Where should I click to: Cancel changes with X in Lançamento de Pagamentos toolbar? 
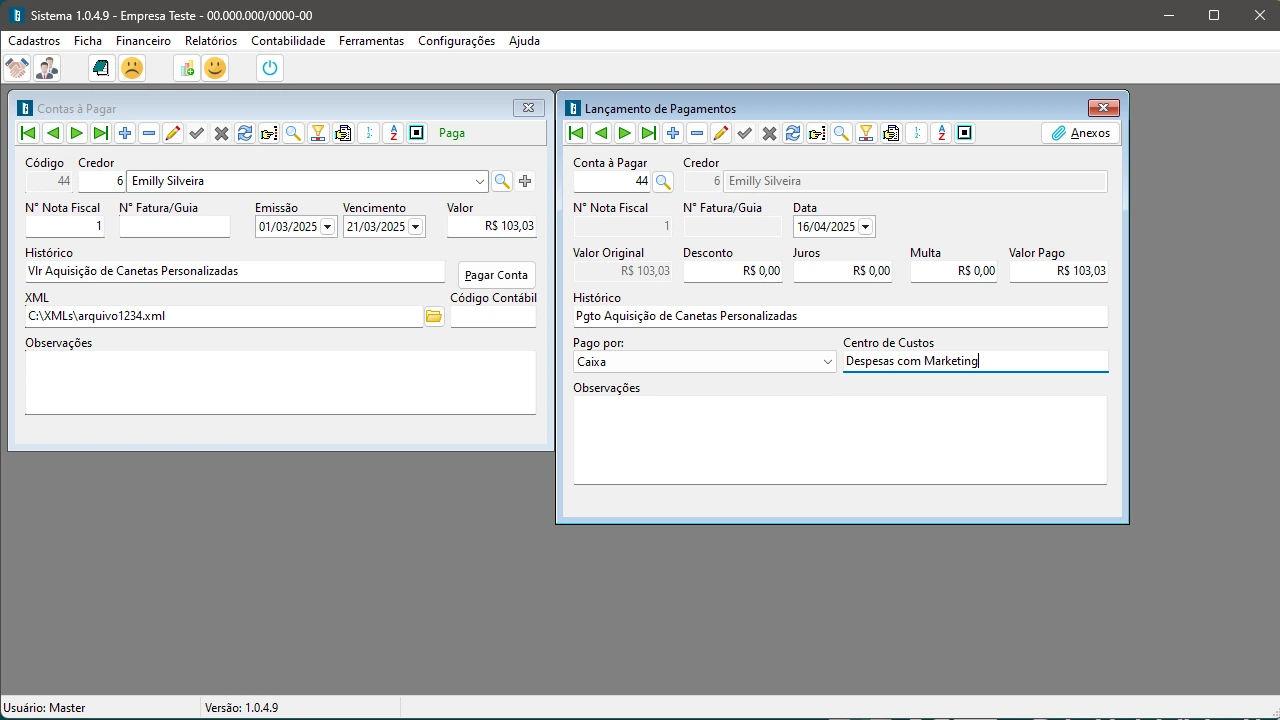click(769, 133)
